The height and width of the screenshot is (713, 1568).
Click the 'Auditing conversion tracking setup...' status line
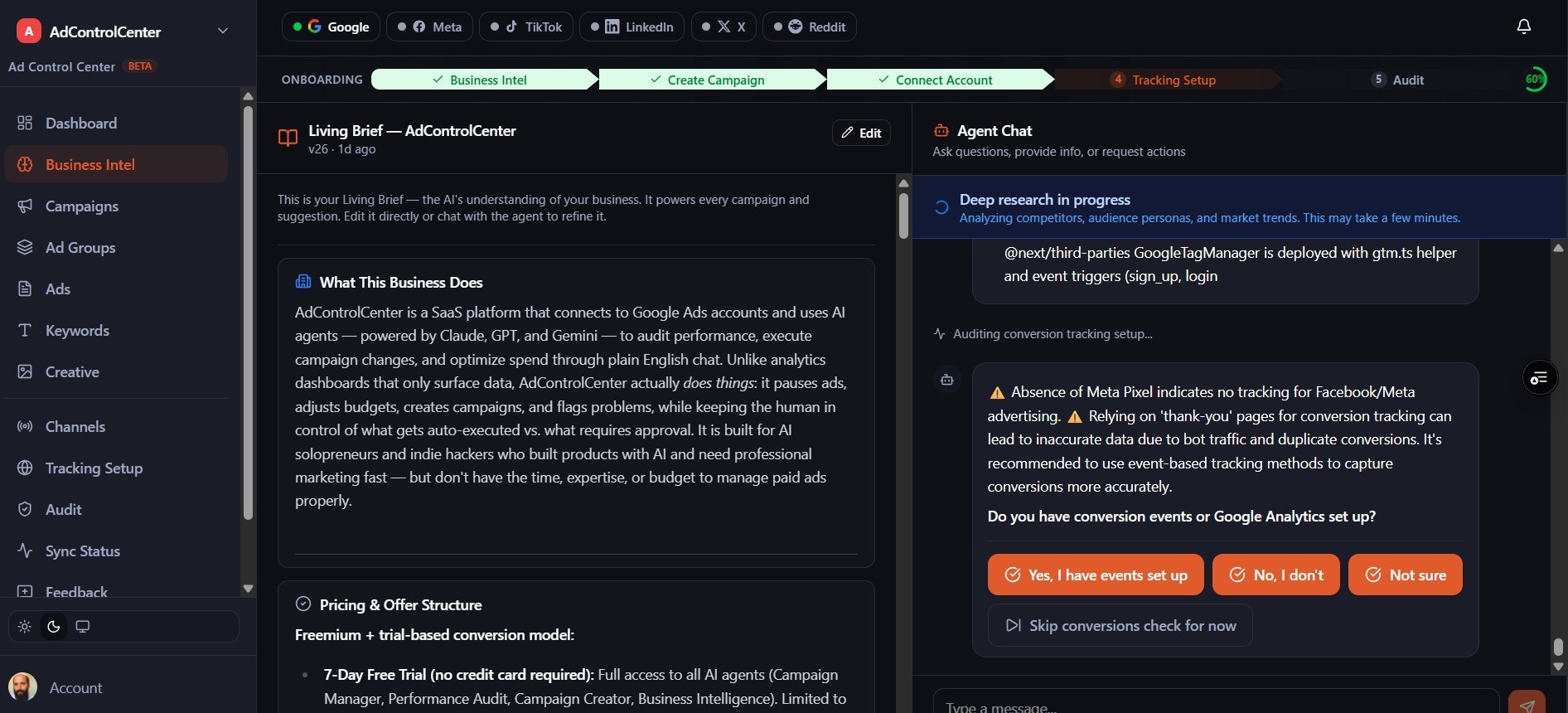[1043, 334]
